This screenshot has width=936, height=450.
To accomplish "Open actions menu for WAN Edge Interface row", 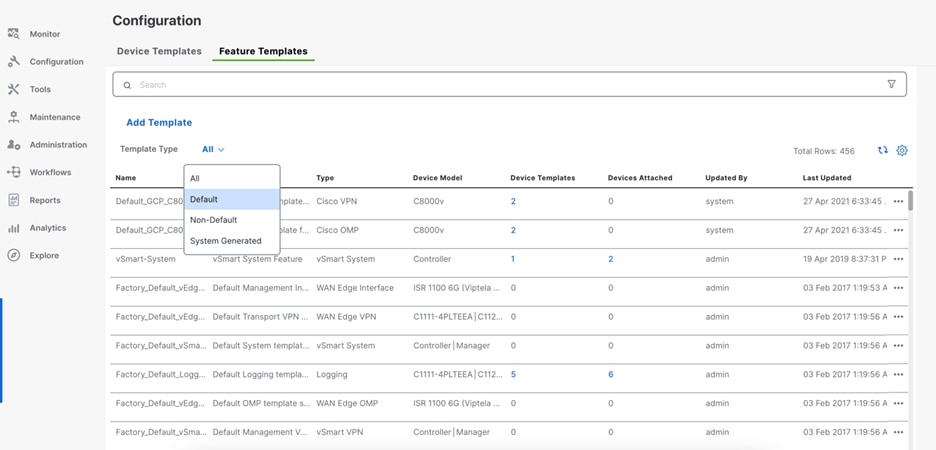I will 898,288.
